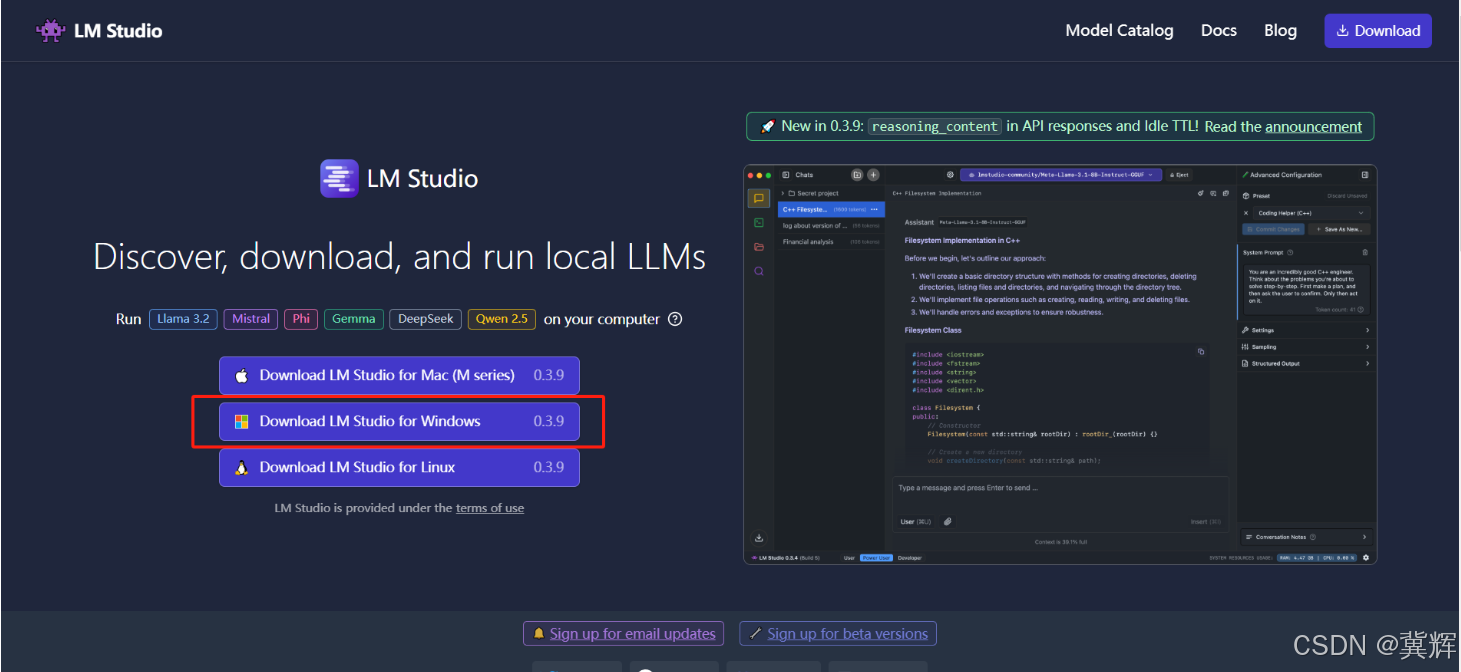
Task: Select the Gemma model tag
Action: tap(354, 319)
